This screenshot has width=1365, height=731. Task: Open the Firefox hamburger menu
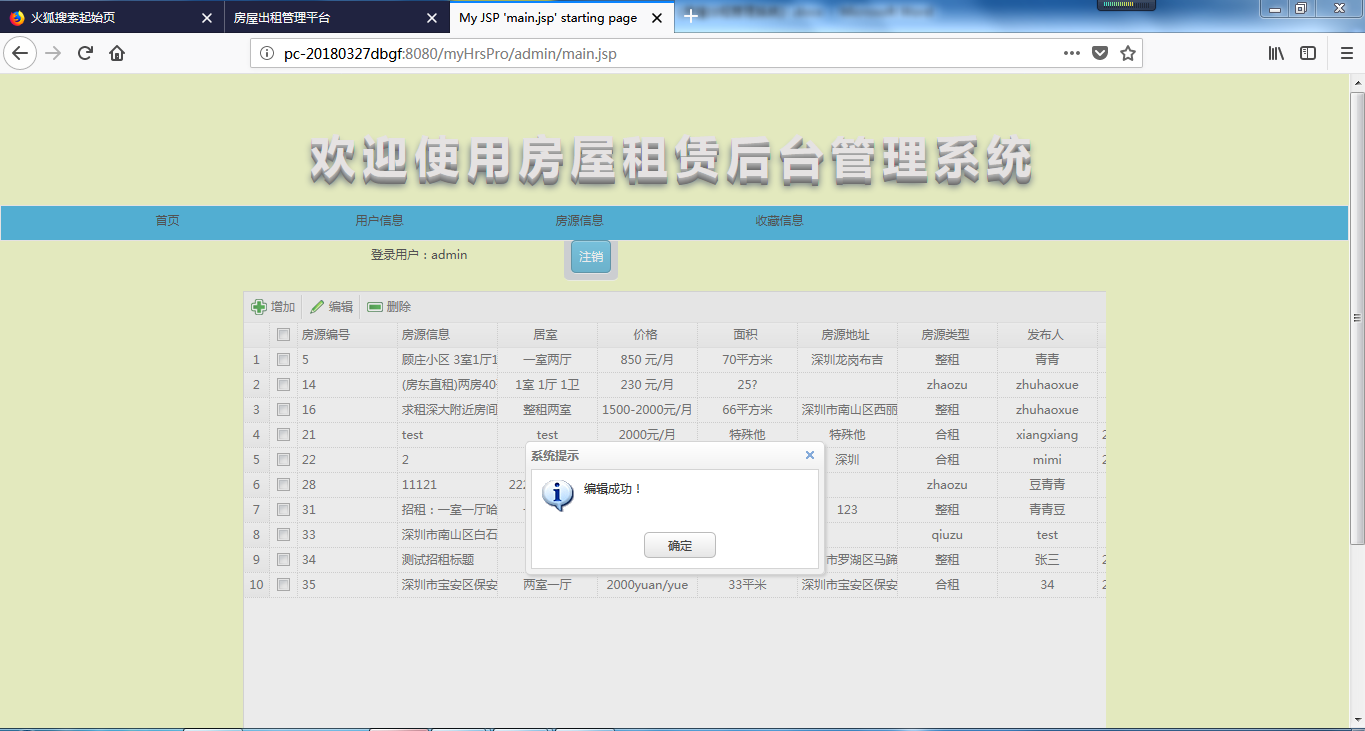pos(1347,53)
